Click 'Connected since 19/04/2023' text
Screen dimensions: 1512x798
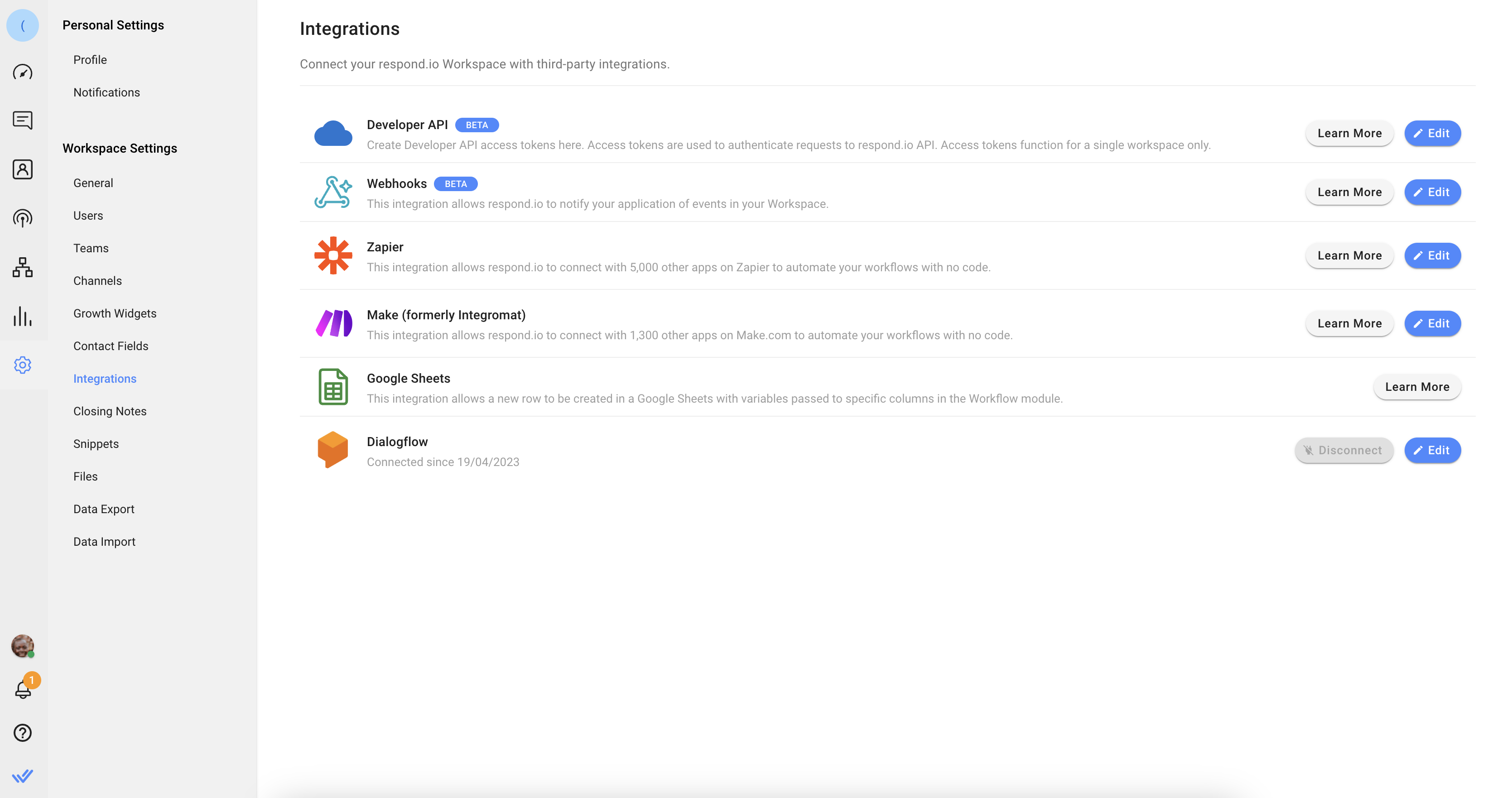443,462
